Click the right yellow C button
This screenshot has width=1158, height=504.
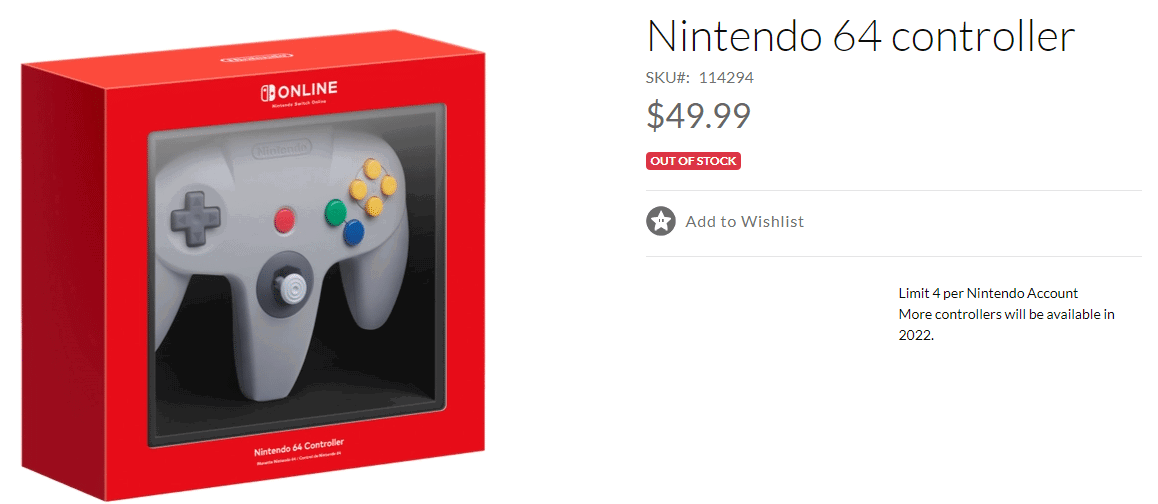389,185
